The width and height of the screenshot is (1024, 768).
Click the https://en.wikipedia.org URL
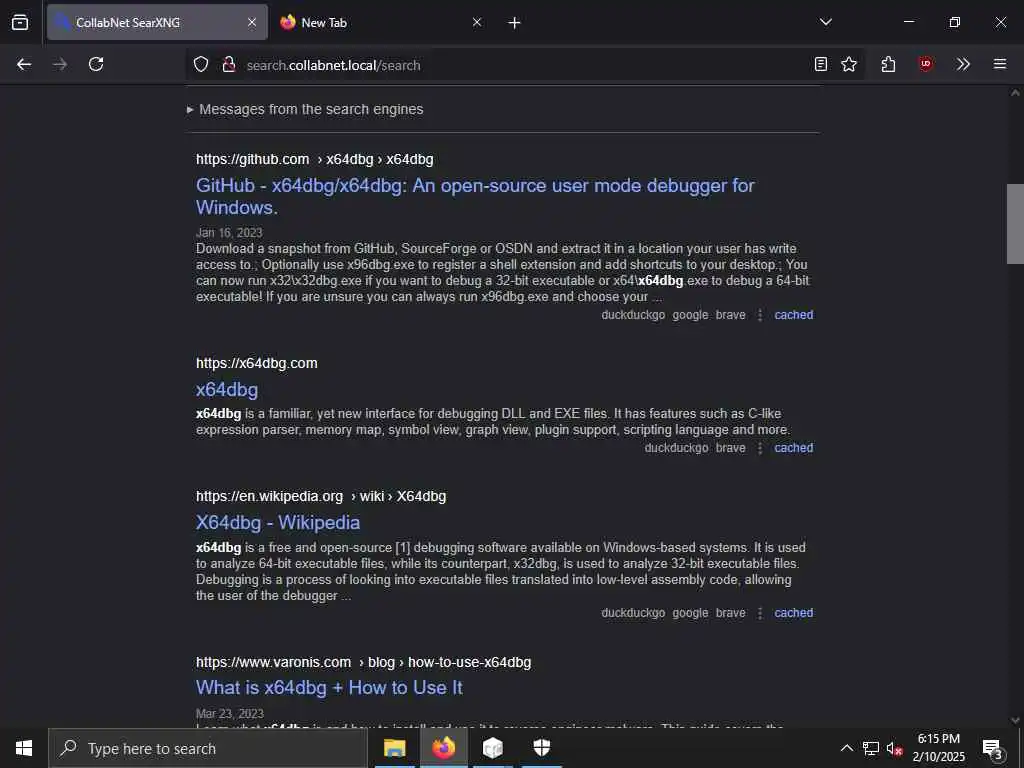click(x=269, y=496)
